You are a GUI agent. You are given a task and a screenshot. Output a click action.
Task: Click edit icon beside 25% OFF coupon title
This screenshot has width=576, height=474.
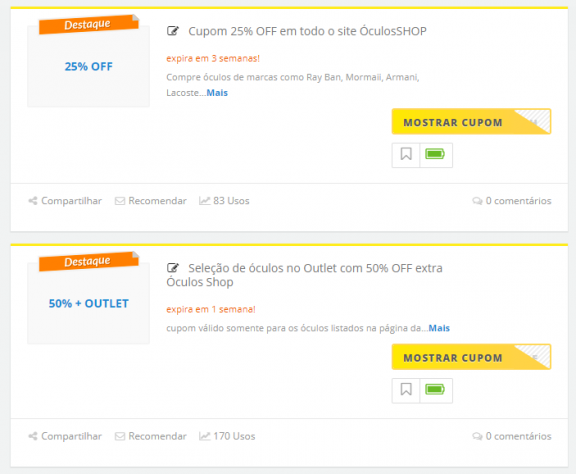click(173, 31)
